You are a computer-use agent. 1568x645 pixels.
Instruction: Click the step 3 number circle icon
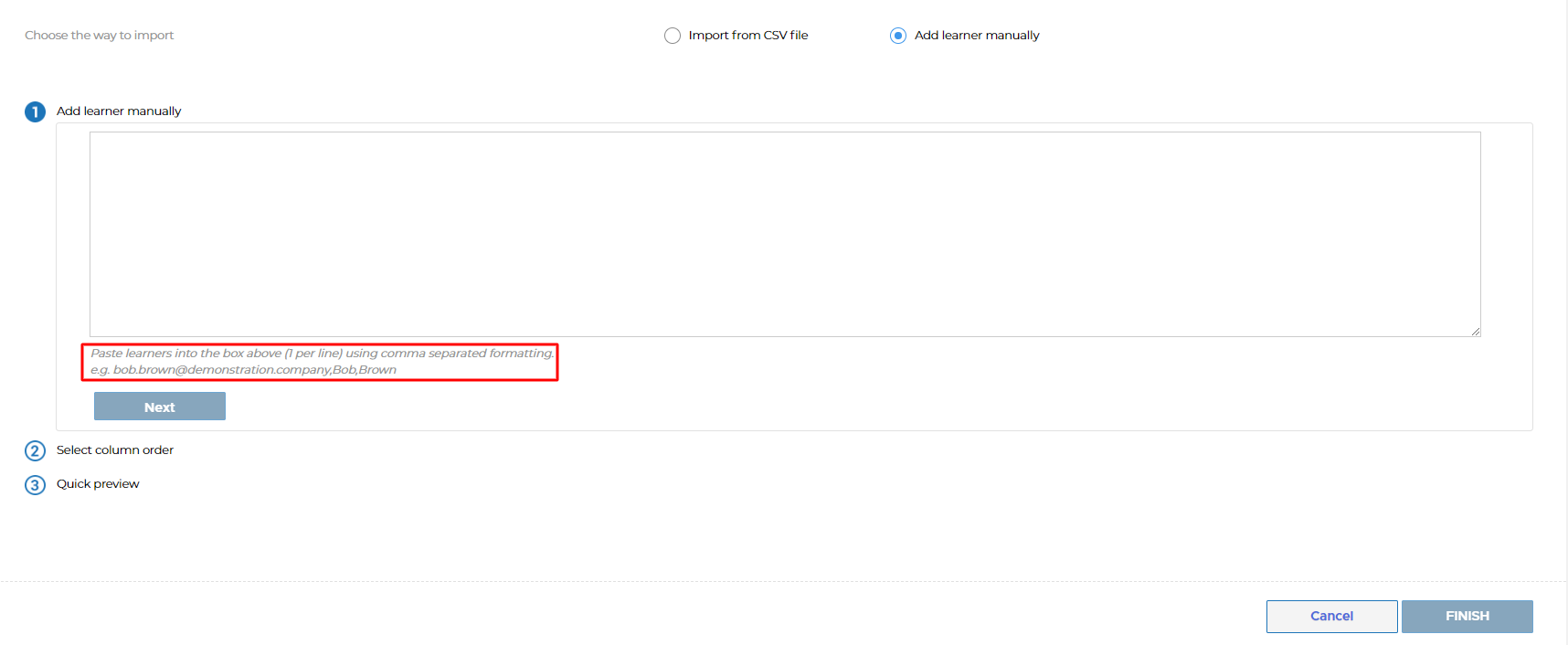coord(35,485)
